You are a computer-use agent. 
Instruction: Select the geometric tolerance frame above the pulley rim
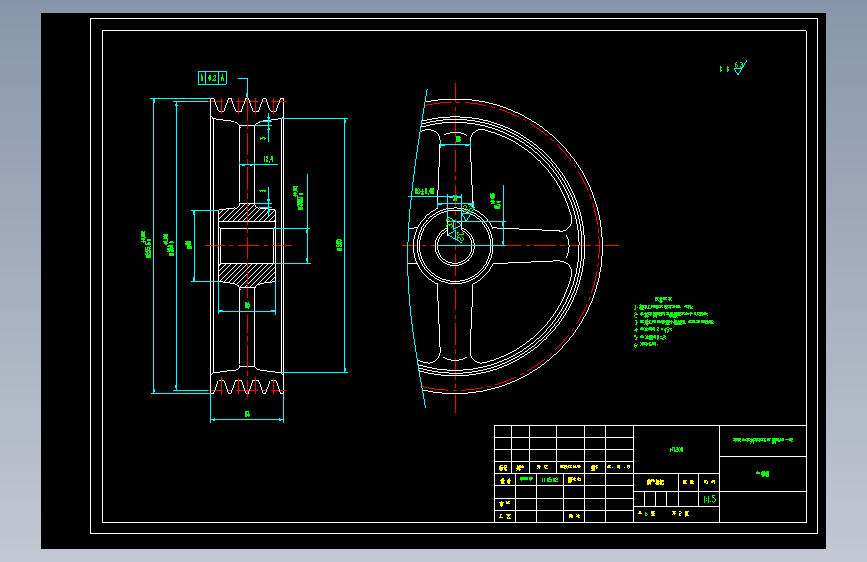point(212,78)
